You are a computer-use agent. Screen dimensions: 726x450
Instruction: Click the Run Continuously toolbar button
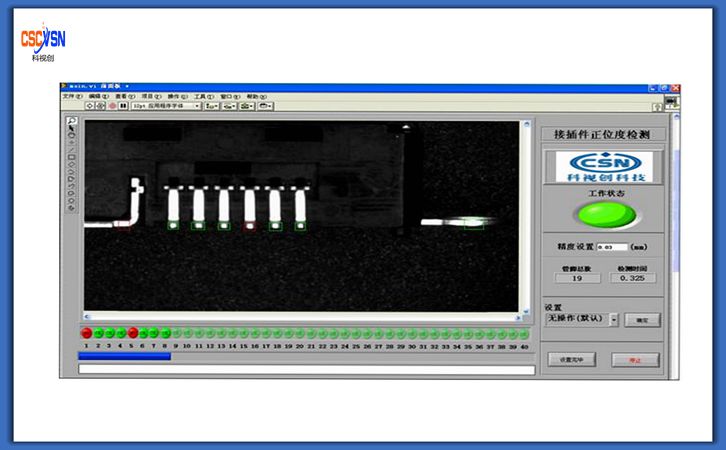coord(100,105)
